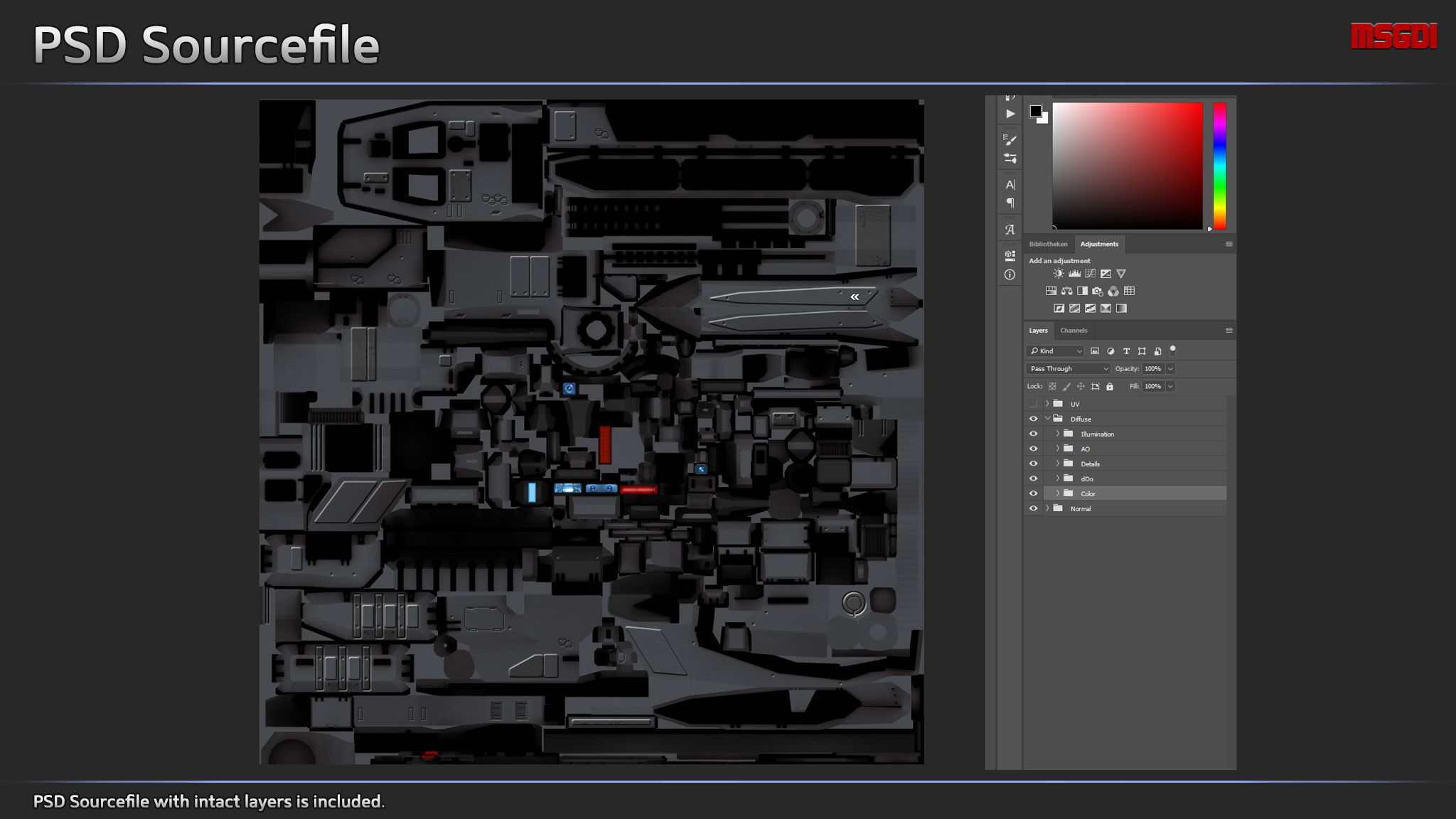Expand the AO layer group
This screenshot has height=819, width=1456.
pyautogui.click(x=1058, y=449)
